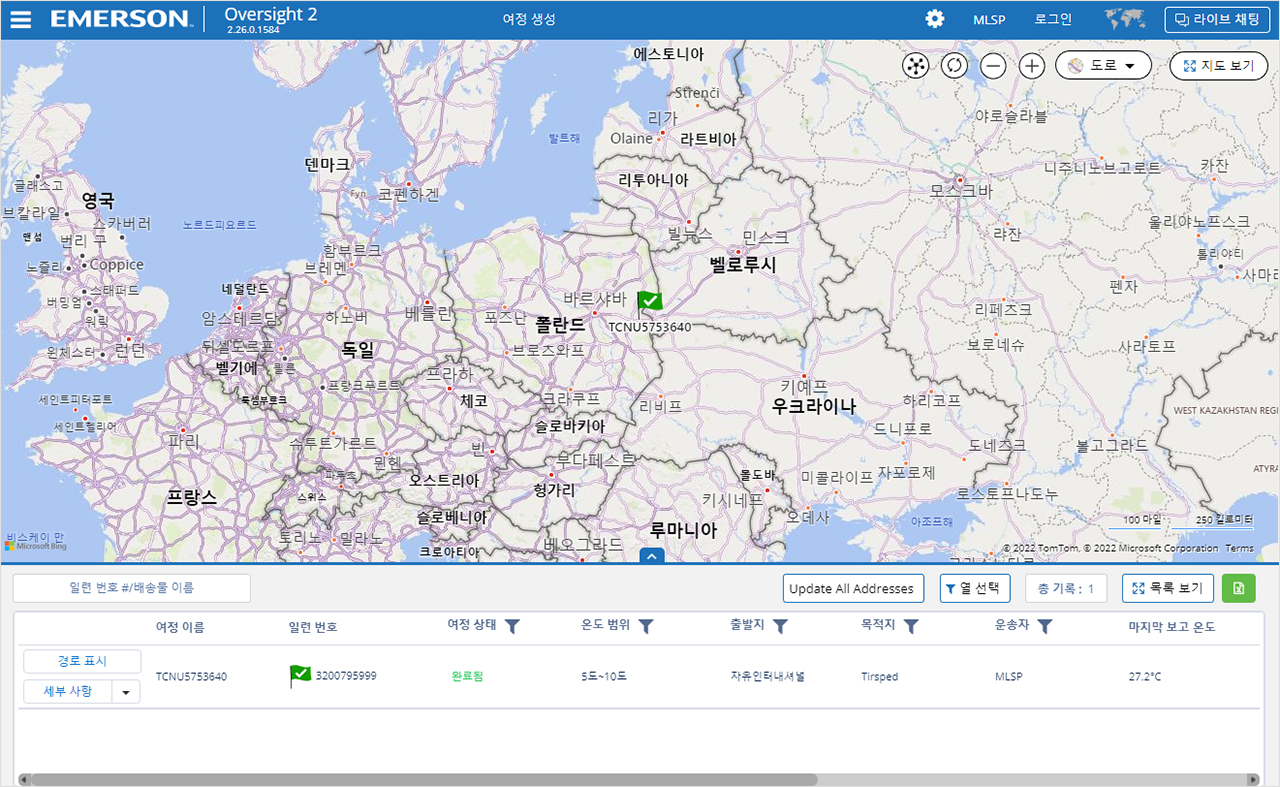Screen dimensions: 1280x787
Task: Click the horizontal scrollbar below the table
Action: [x=418, y=779]
